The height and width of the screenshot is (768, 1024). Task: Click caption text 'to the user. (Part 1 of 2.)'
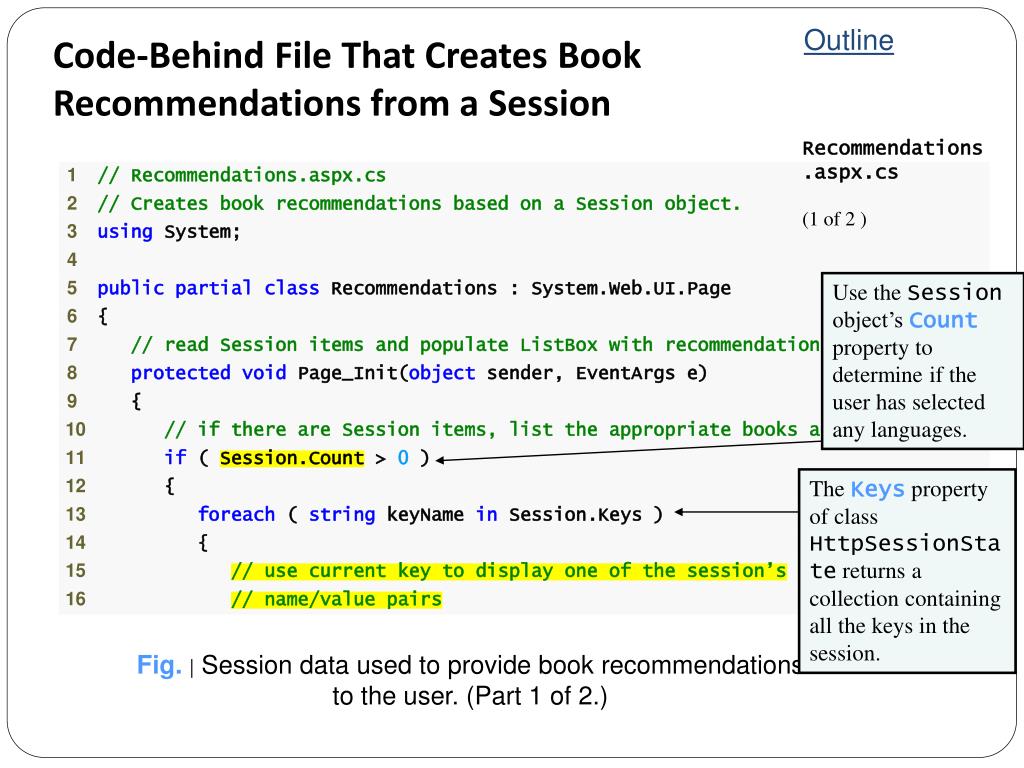pos(470,696)
